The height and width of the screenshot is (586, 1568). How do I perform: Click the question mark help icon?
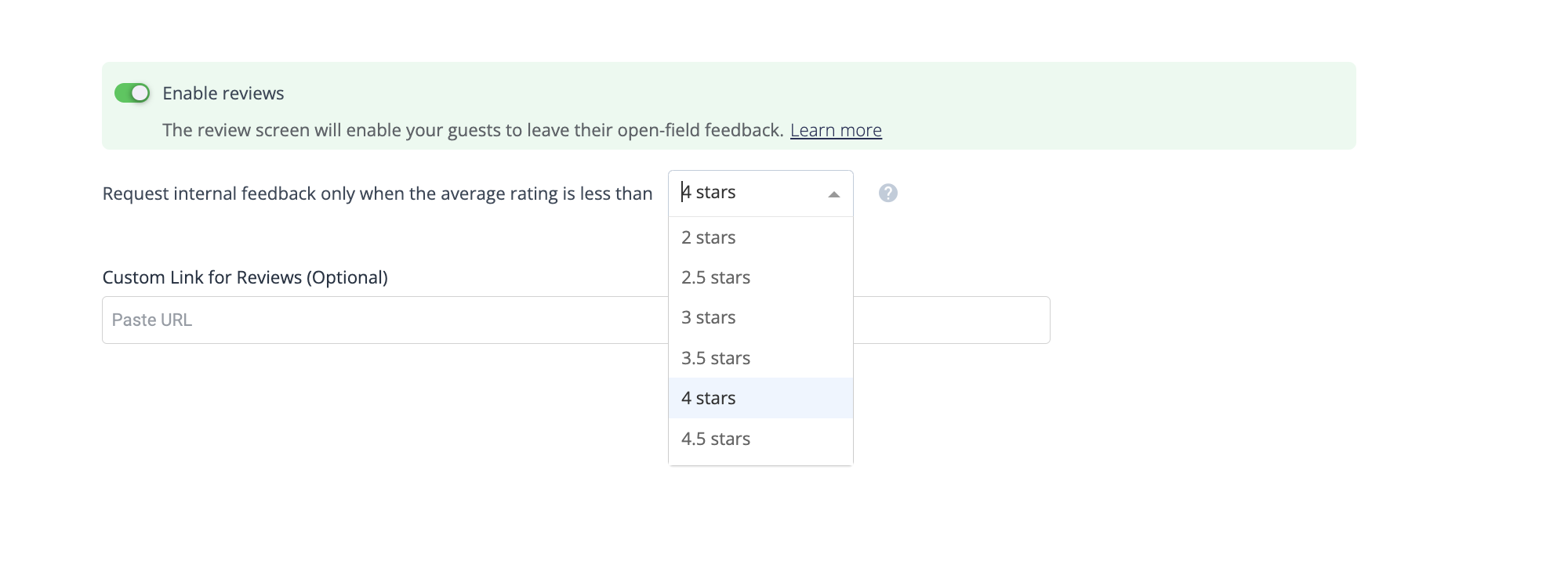point(887,193)
